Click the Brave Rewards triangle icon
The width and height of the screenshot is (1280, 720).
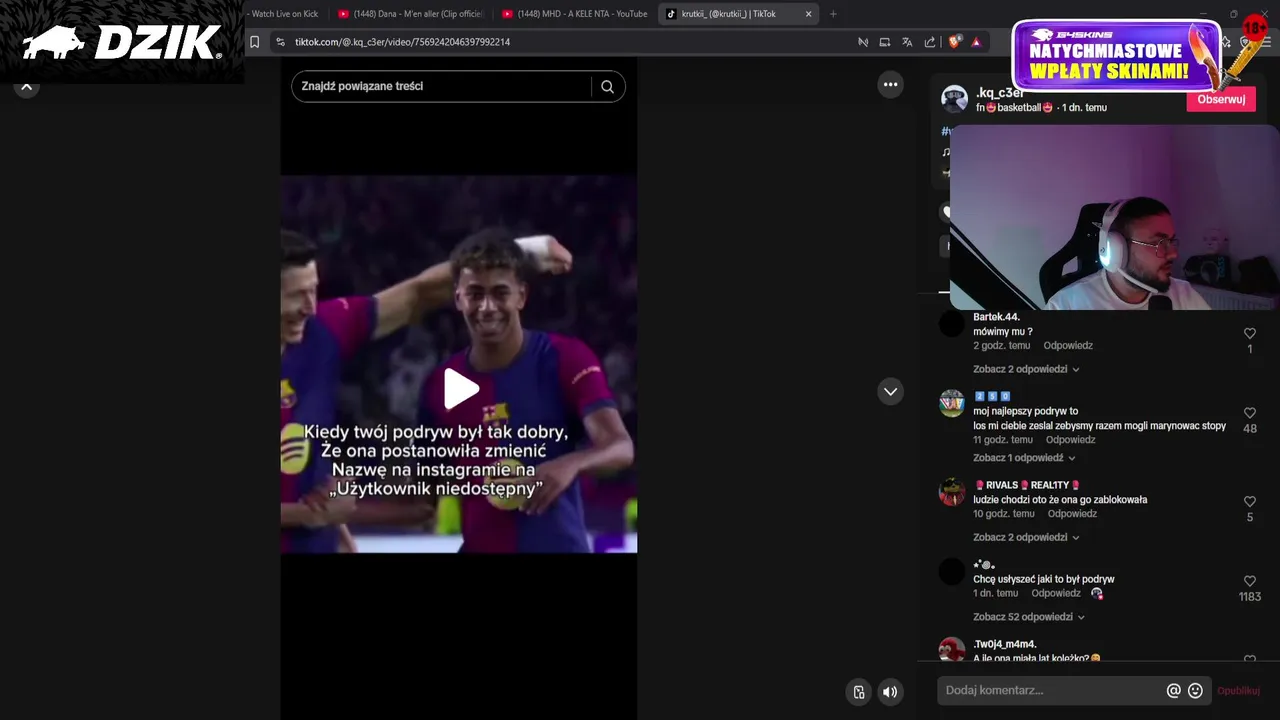976,42
